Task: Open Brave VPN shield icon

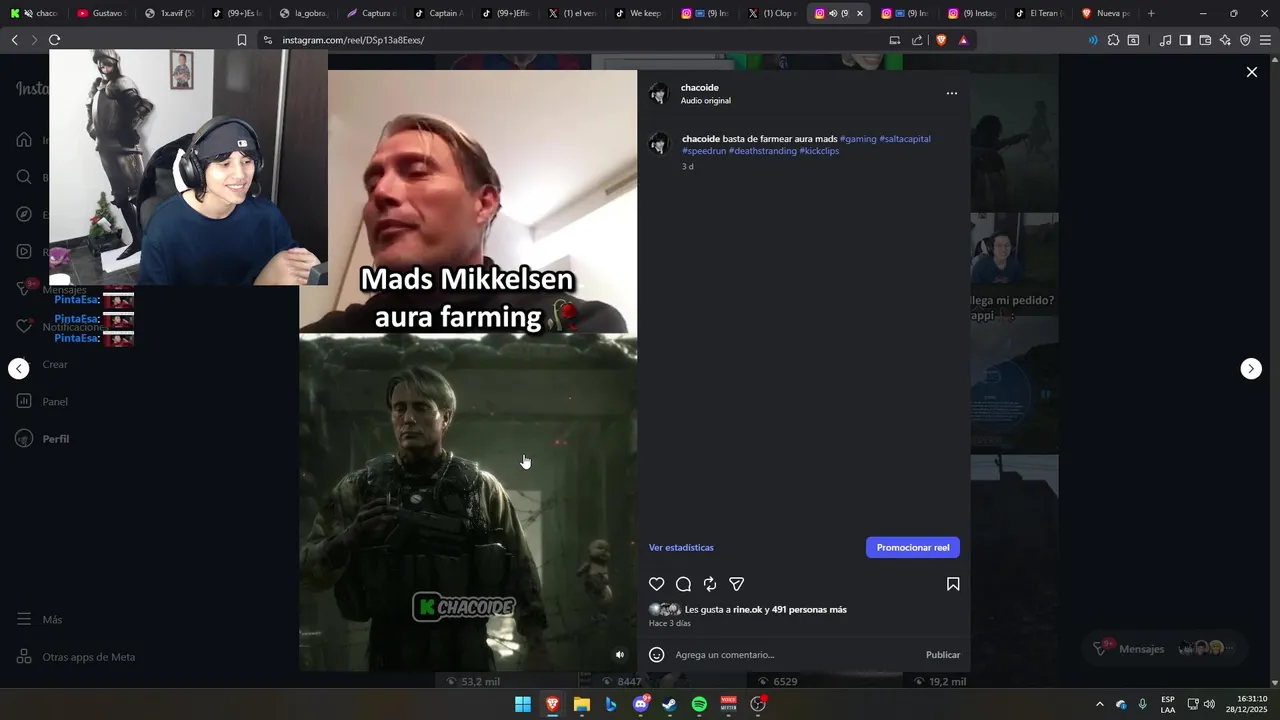Action: 1245,40
